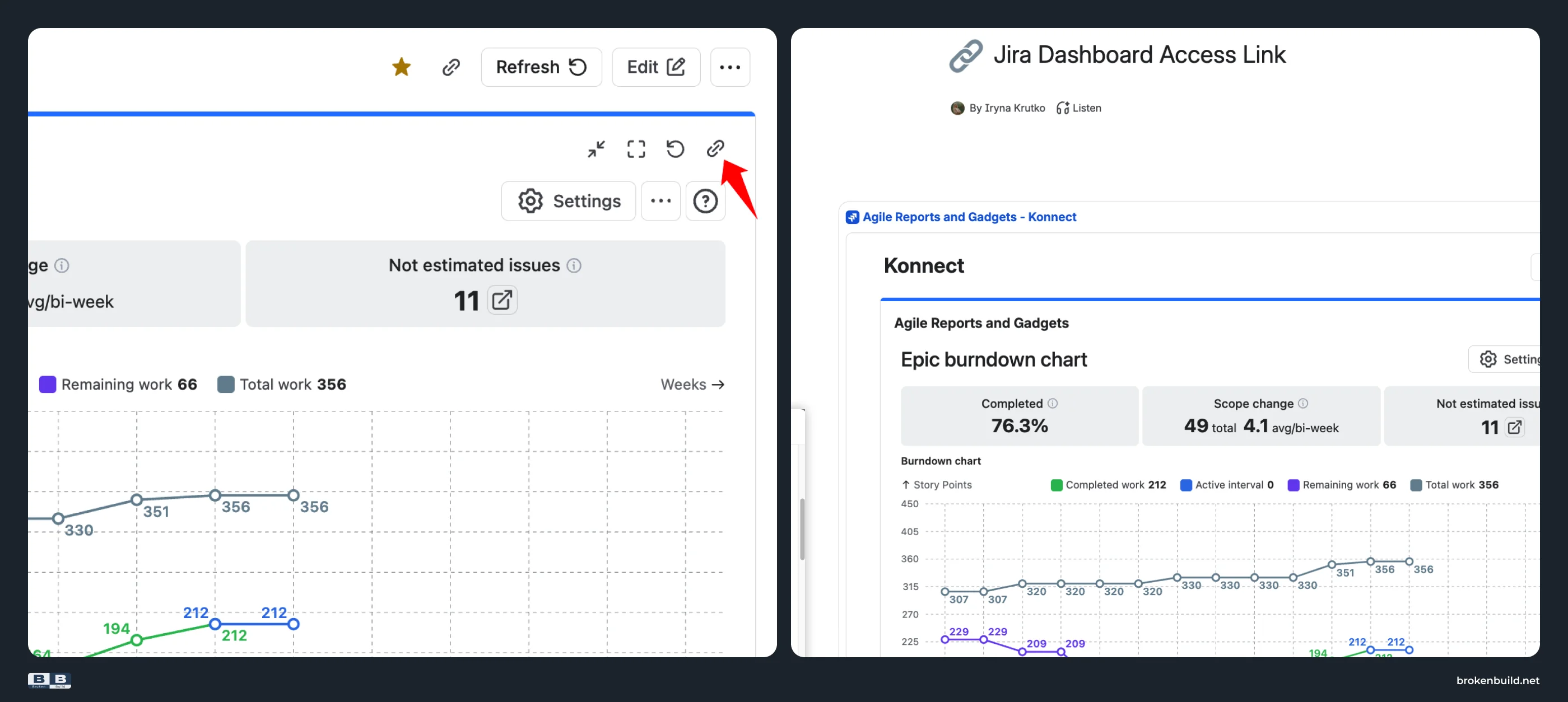The width and height of the screenshot is (1568, 702).
Task: Toggle Total work 356 legend in right panel
Action: point(1454,485)
